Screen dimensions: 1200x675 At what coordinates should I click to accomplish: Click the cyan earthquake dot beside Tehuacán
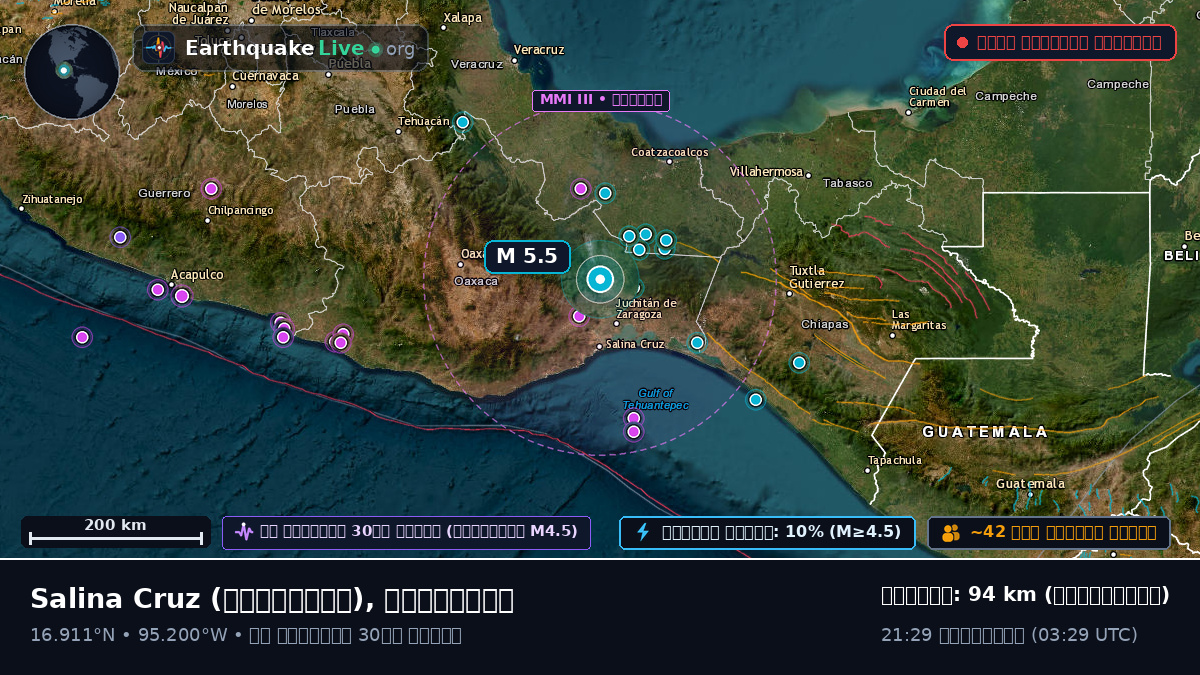click(x=462, y=122)
